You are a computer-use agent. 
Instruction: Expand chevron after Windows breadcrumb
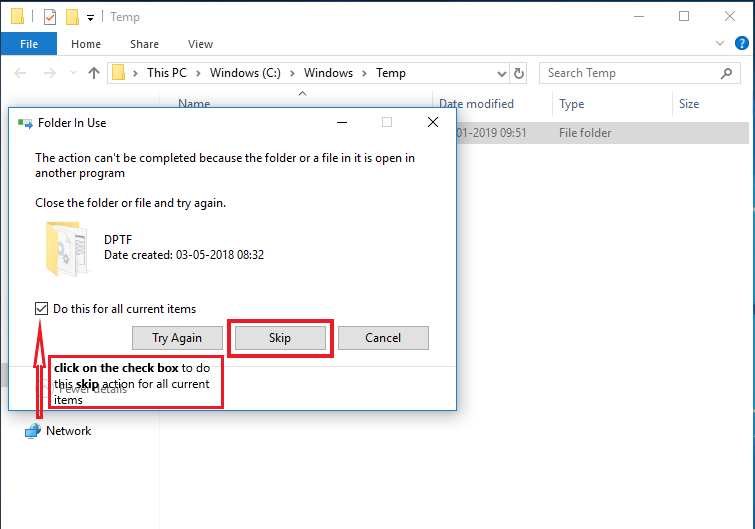pos(364,73)
